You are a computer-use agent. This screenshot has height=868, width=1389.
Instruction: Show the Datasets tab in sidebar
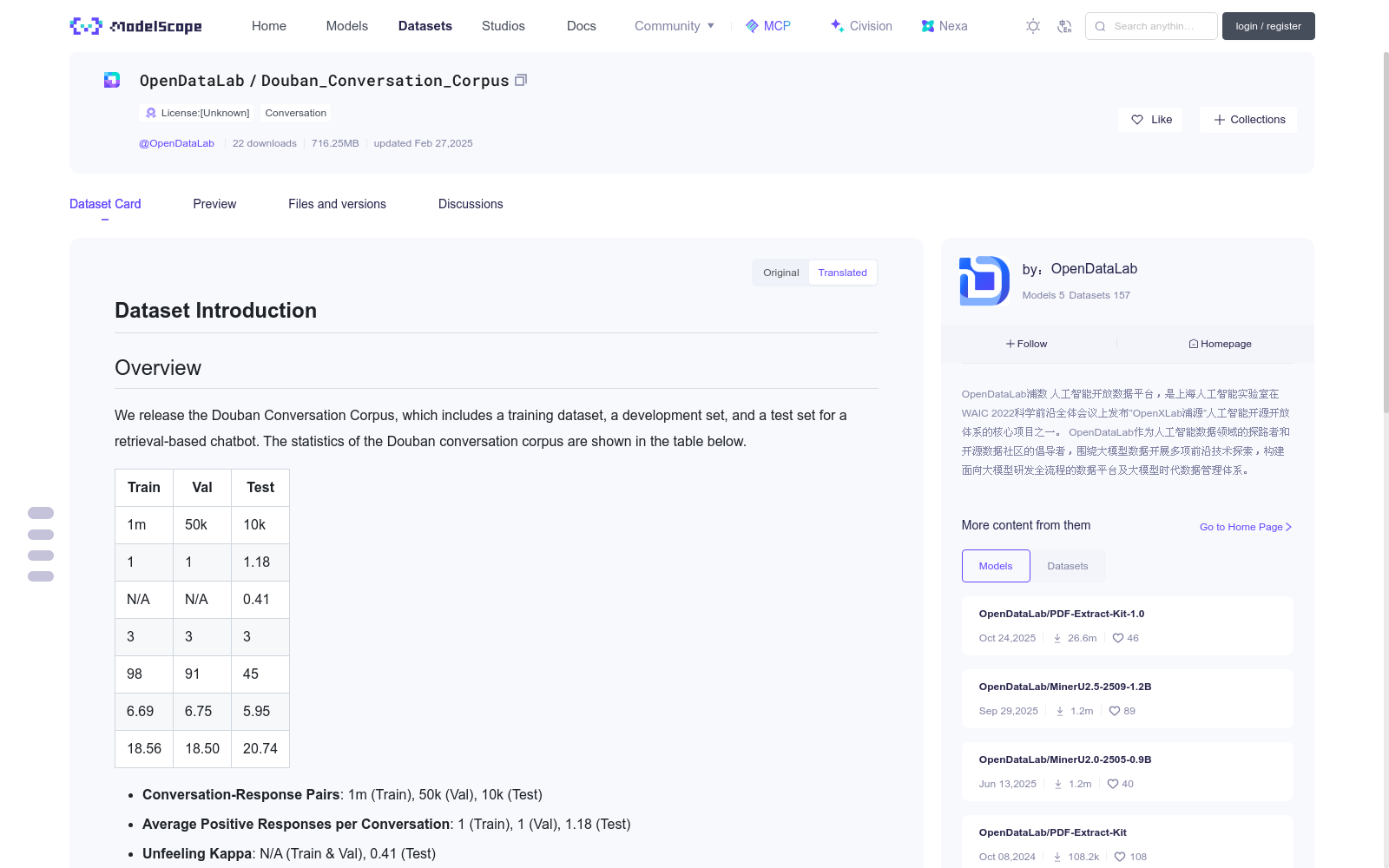click(x=1068, y=566)
